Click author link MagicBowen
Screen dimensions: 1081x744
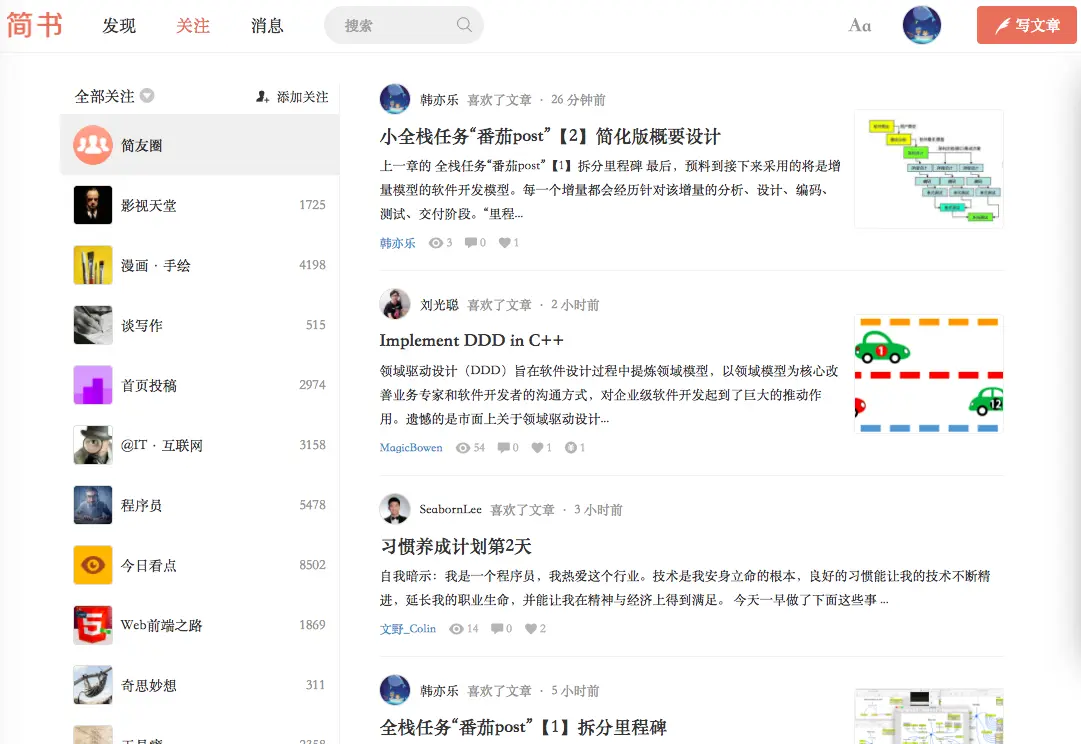(x=411, y=448)
